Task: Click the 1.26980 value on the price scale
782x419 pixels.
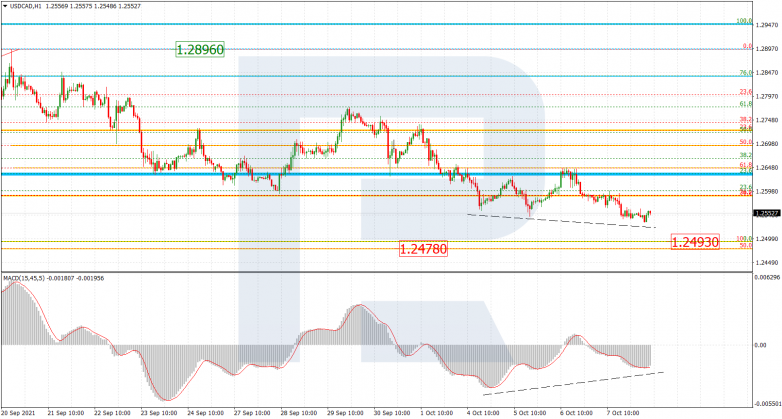Action: 767,144
